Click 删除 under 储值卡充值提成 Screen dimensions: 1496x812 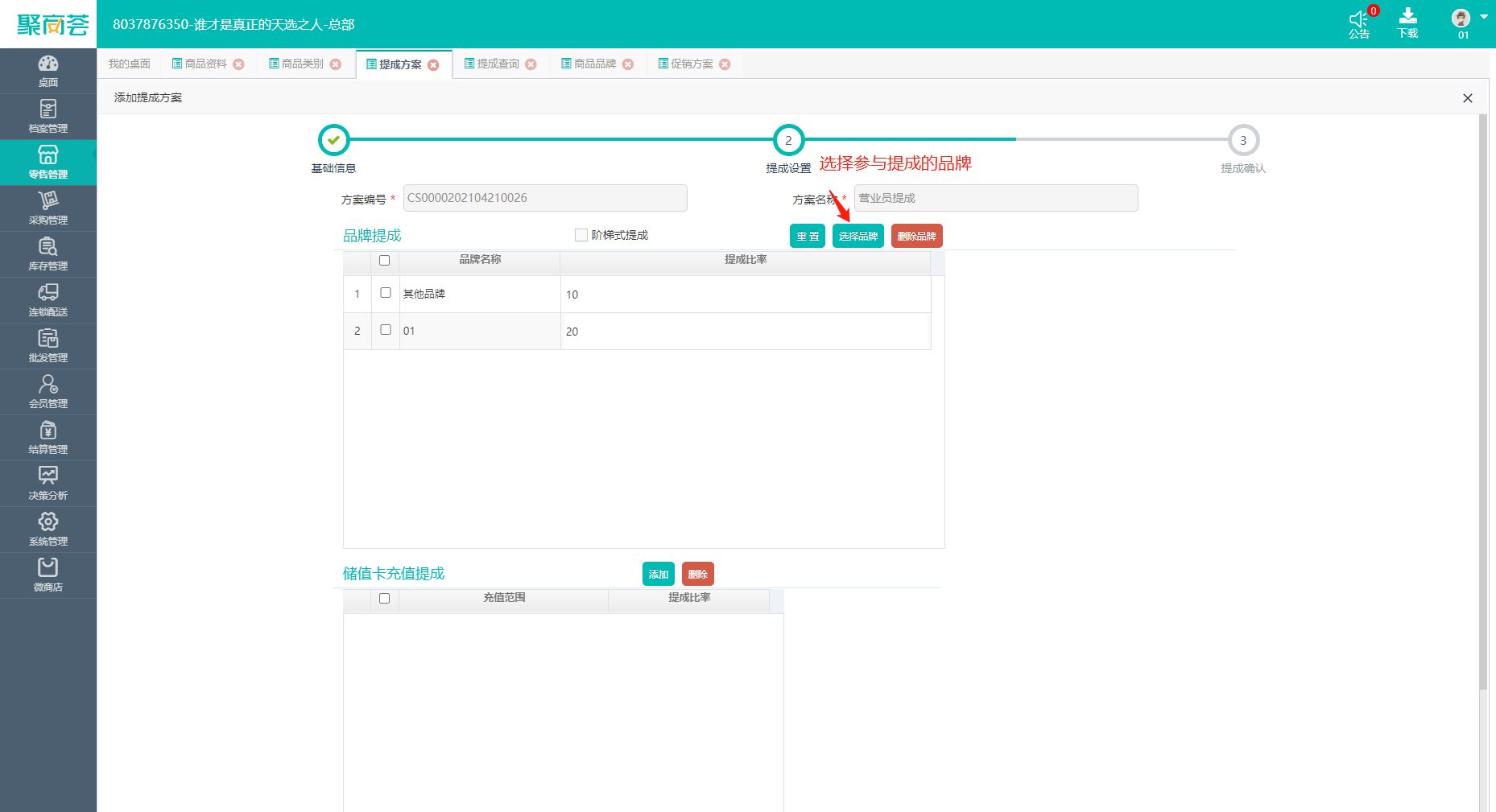(x=698, y=574)
